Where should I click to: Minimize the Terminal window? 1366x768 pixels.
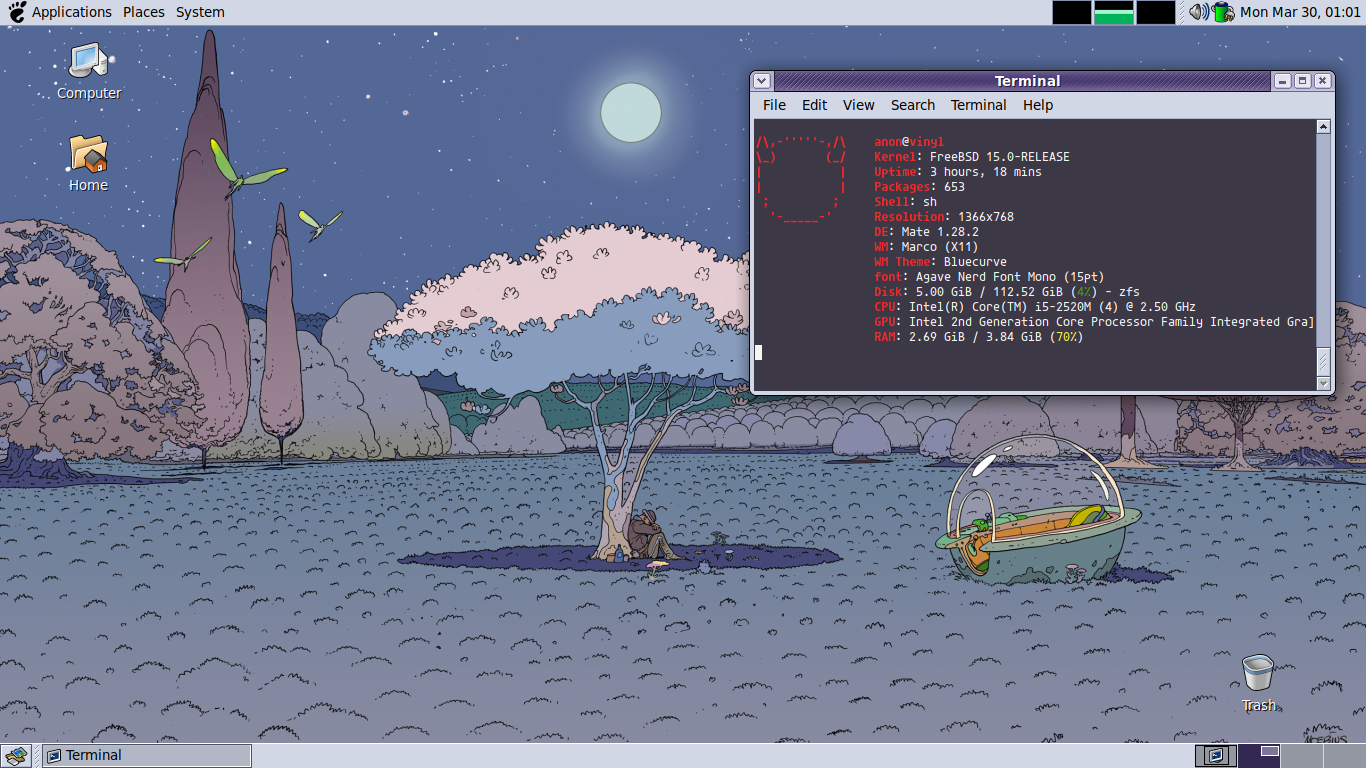point(1282,81)
